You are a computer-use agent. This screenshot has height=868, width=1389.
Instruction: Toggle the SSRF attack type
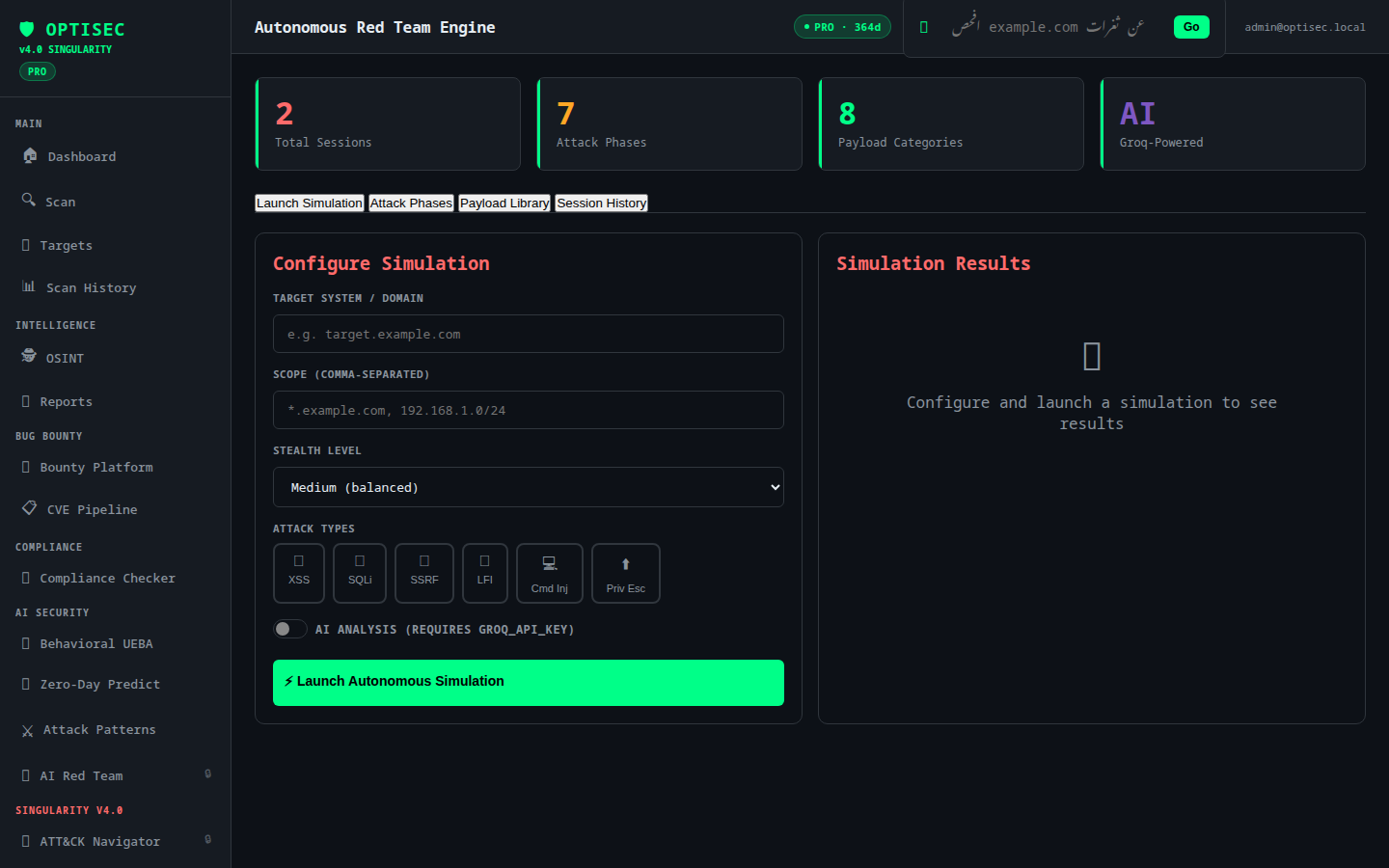[424, 573]
